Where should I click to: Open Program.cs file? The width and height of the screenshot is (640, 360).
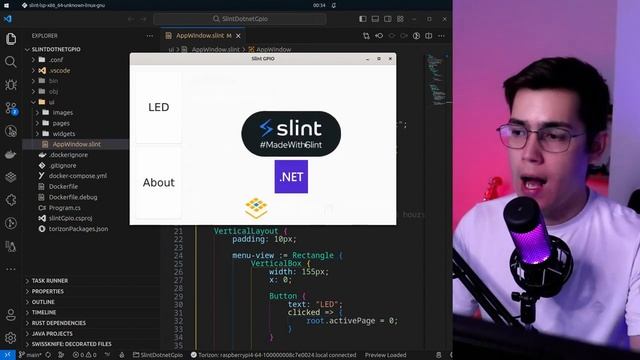(x=64, y=208)
